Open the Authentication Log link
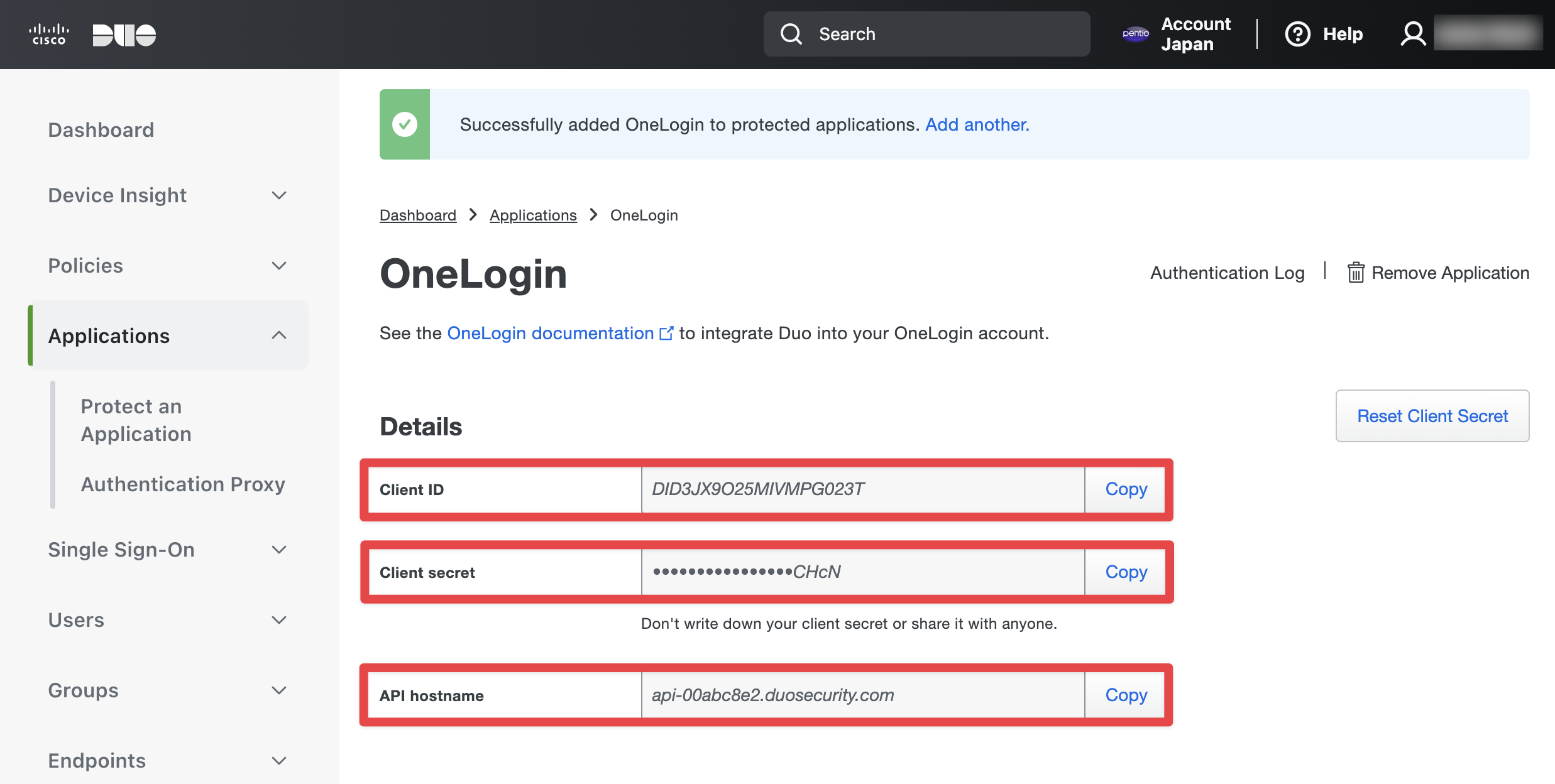 pyautogui.click(x=1228, y=273)
